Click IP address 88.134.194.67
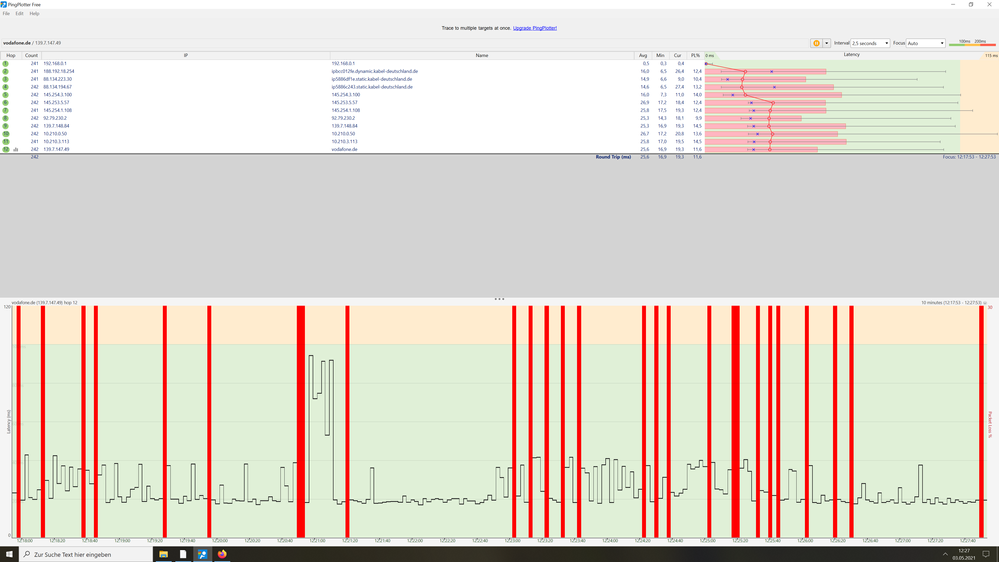The height and width of the screenshot is (562, 999). click(57, 87)
